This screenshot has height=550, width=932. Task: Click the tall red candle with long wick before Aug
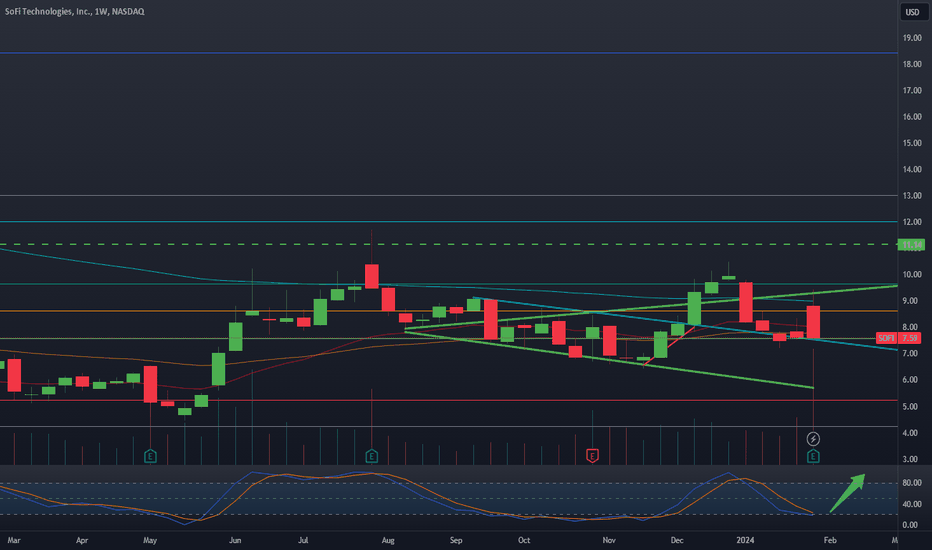pyautogui.click(x=372, y=276)
